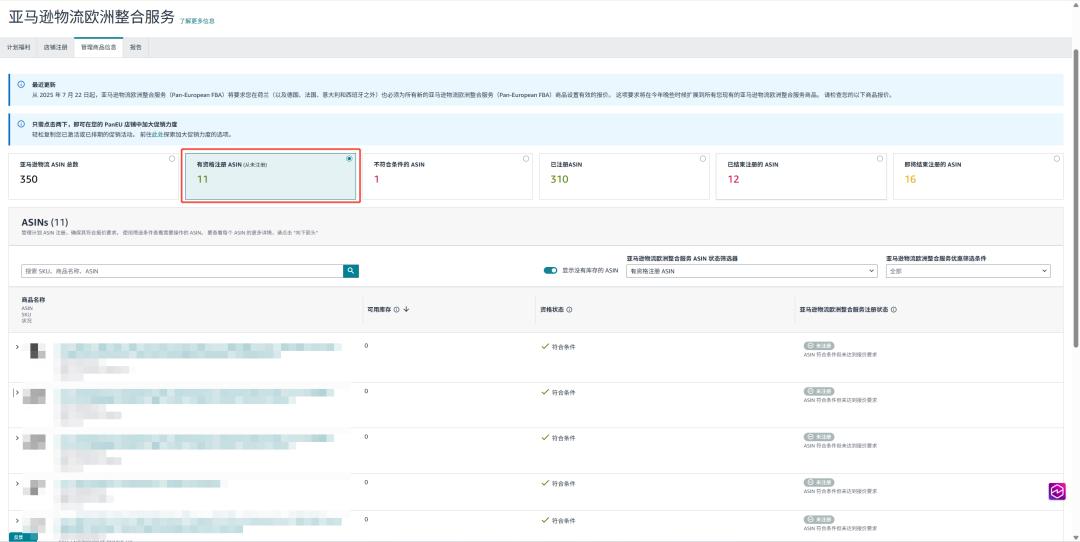Switch to the 报告 tab

tap(136, 48)
